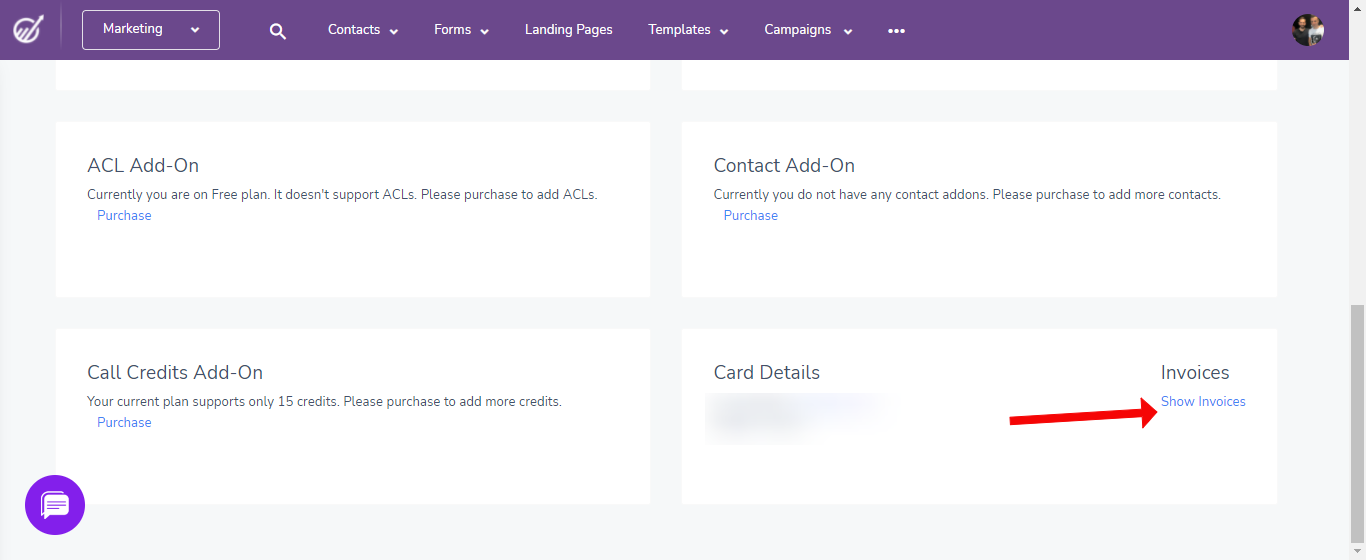This screenshot has width=1366, height=560.
Task: Open the Templates dropdown
Action: 688,30
